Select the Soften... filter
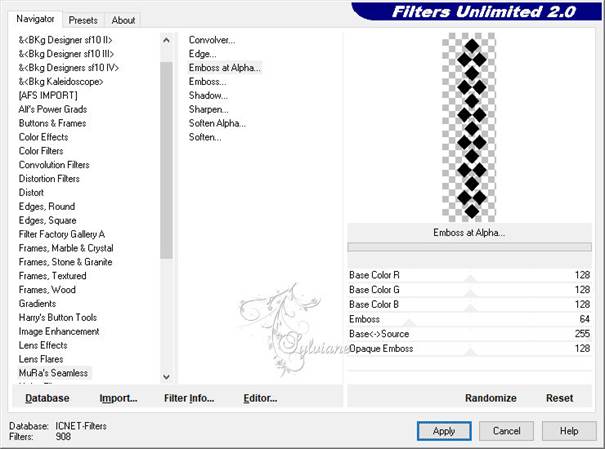The image size is (605, 449). [205, 137]
